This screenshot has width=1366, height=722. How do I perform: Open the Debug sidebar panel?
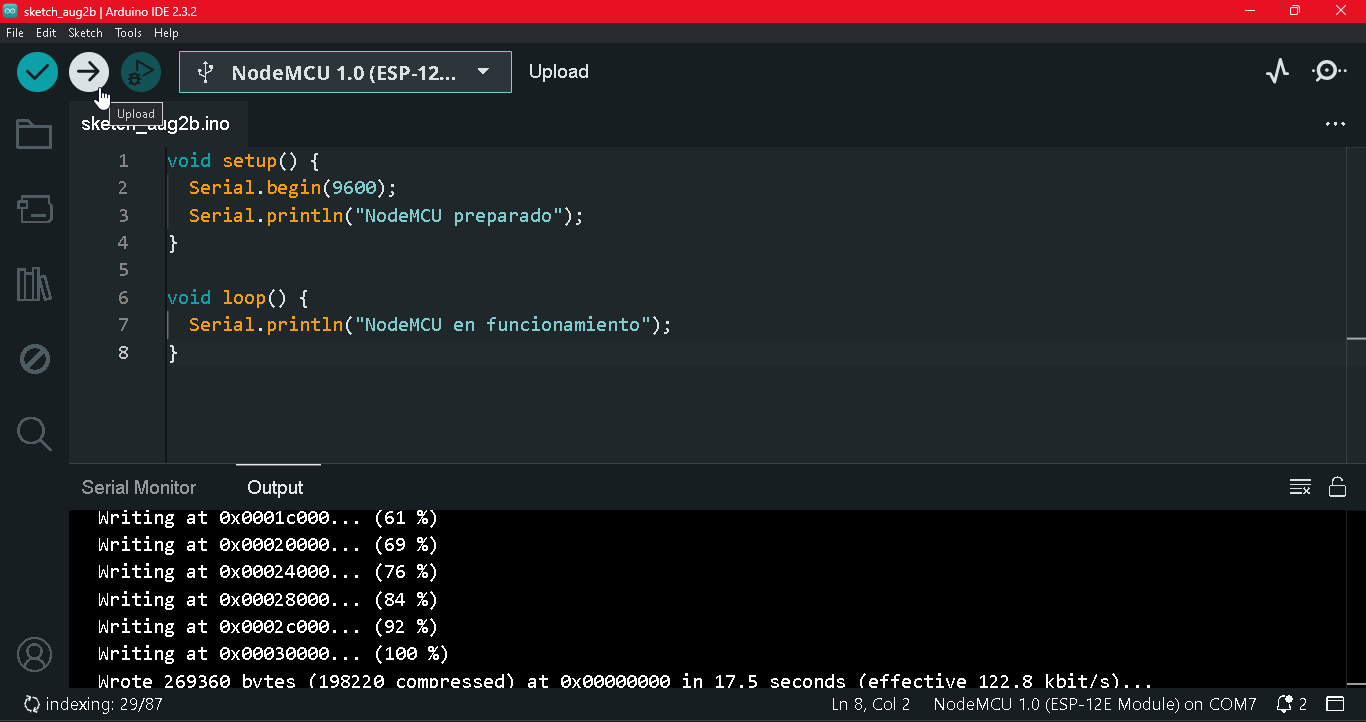(x=34, y=358)
